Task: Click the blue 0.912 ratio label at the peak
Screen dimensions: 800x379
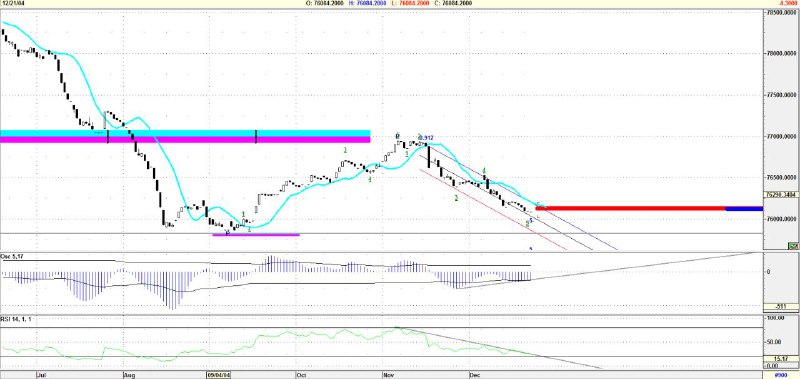Action: point(427,138)
